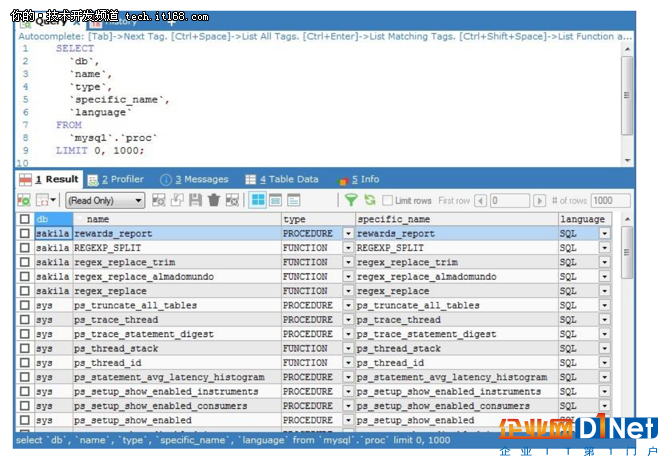Viewport: 658px width, 456px height.
Task: Select the name cell ps_truncate_all_tables
Action: point(177,305)
